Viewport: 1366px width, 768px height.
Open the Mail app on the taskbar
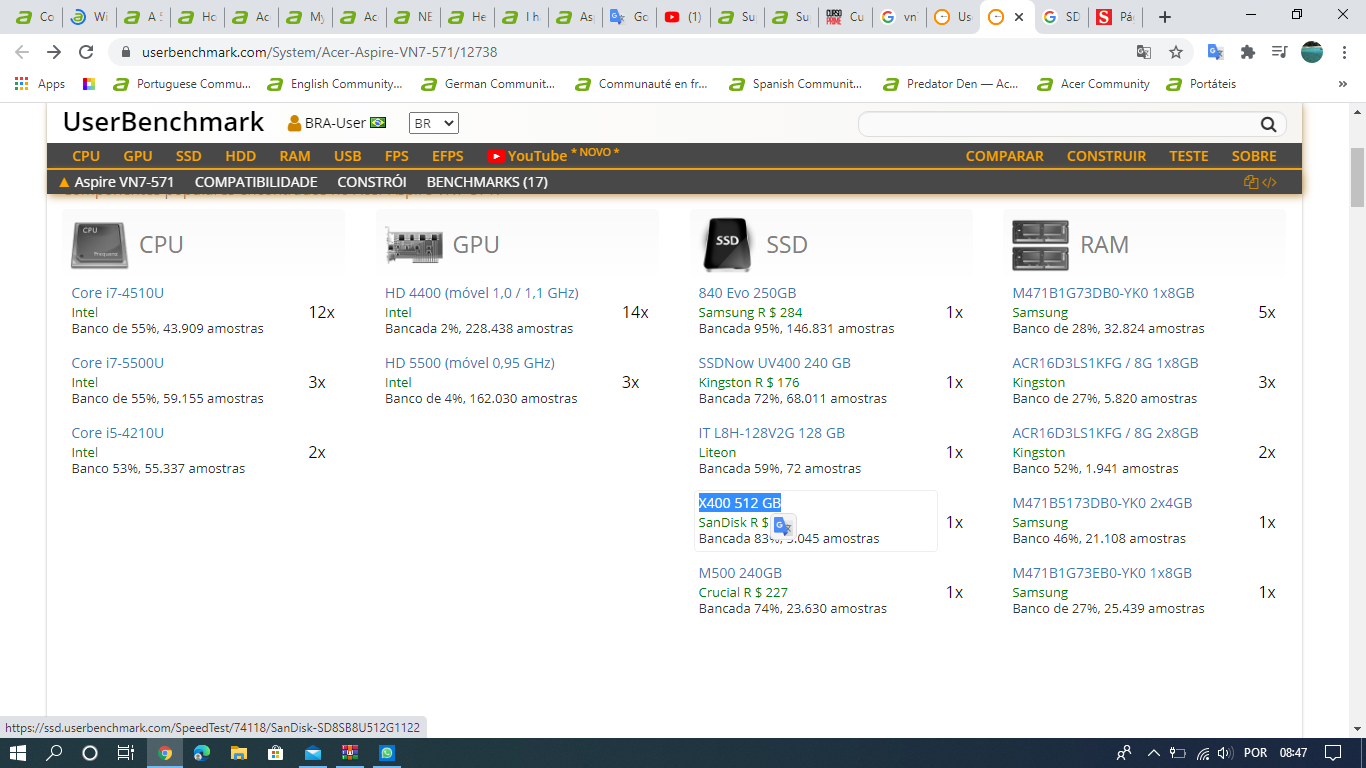(313, 753)
